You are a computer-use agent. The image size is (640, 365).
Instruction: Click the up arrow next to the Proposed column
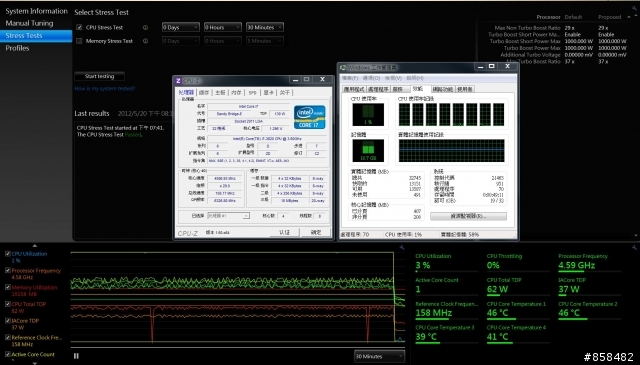629,17
